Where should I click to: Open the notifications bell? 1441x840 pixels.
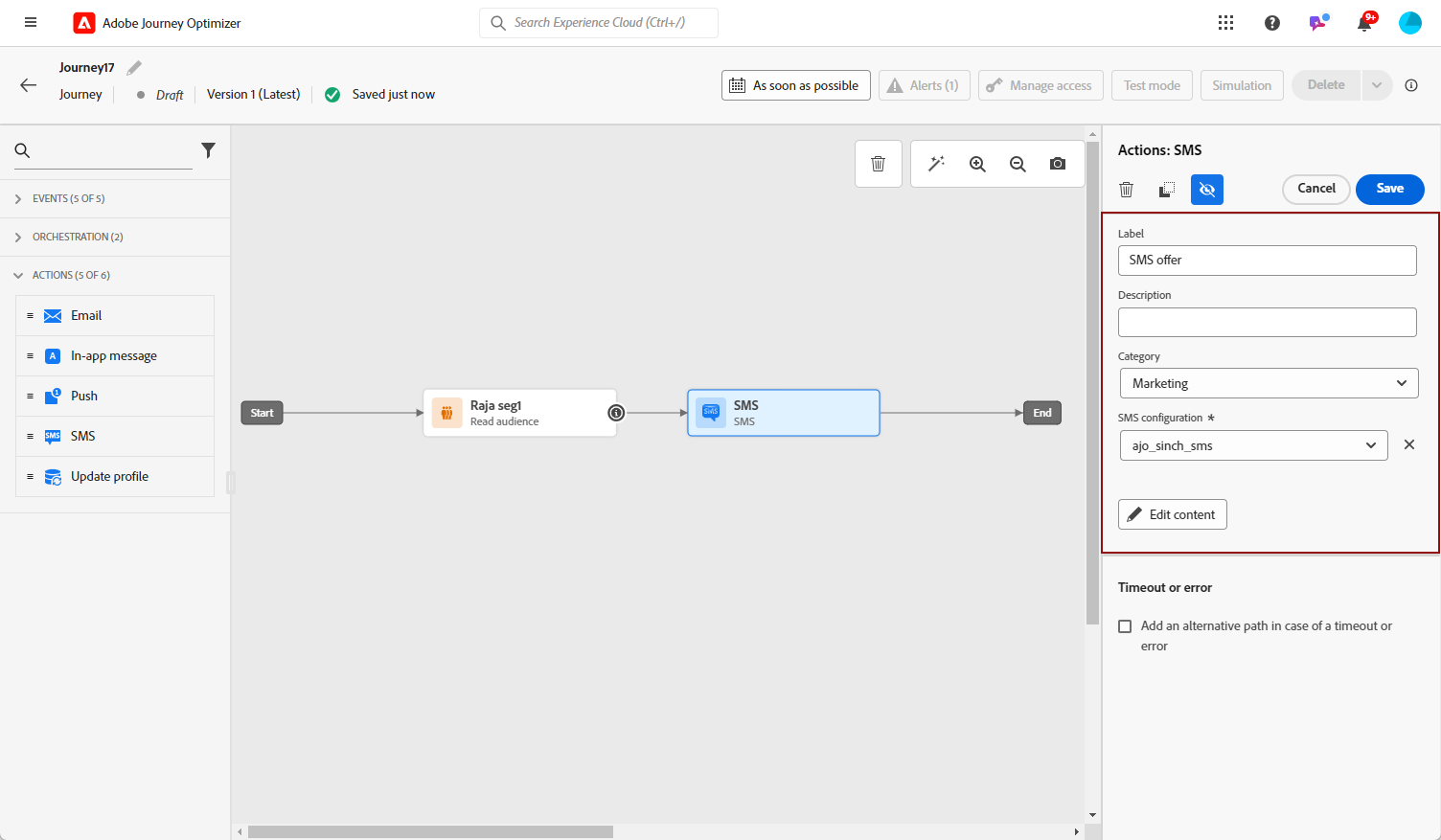coord(1365,22)
